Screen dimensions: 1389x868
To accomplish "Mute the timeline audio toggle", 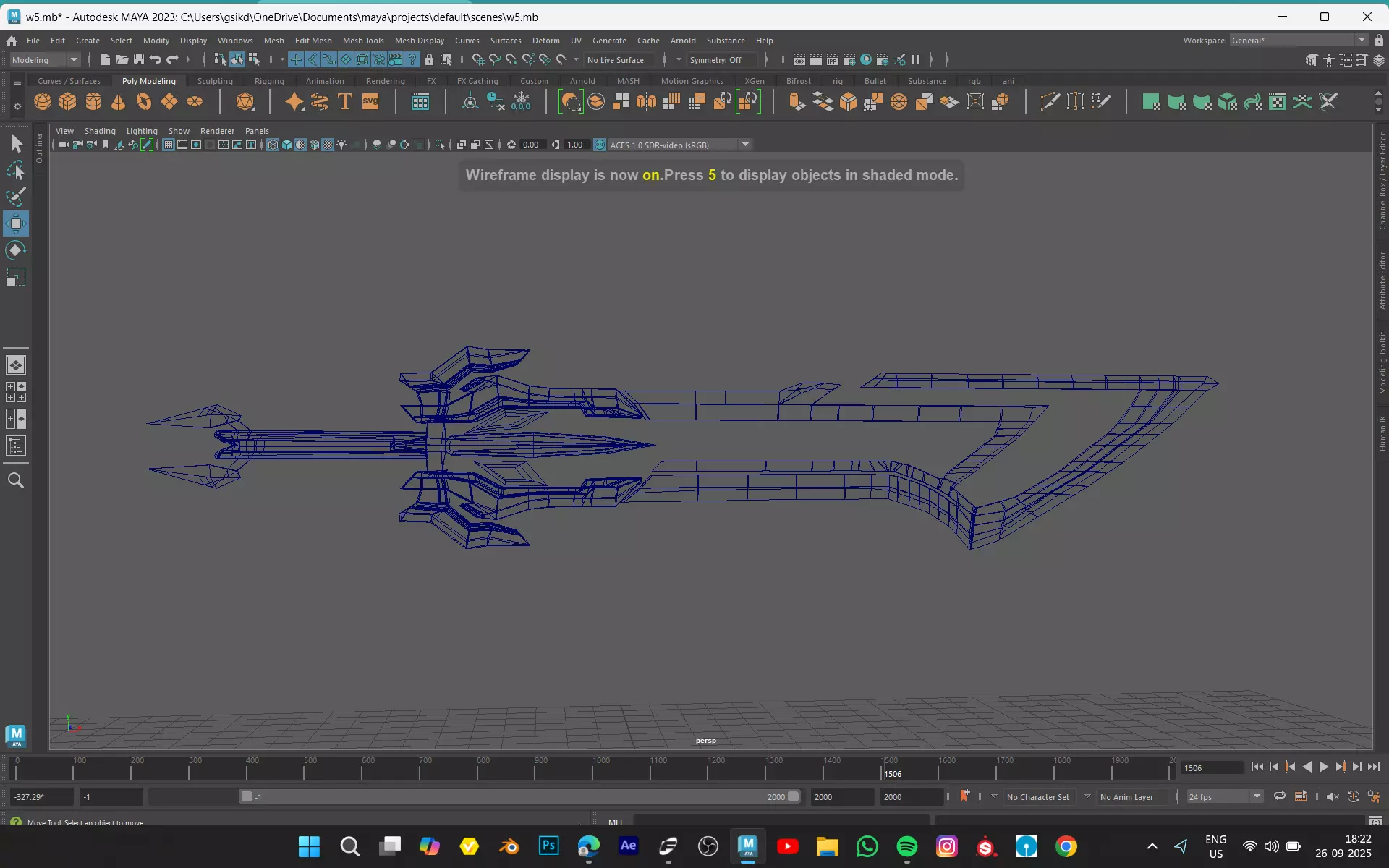I will 1333,796.
